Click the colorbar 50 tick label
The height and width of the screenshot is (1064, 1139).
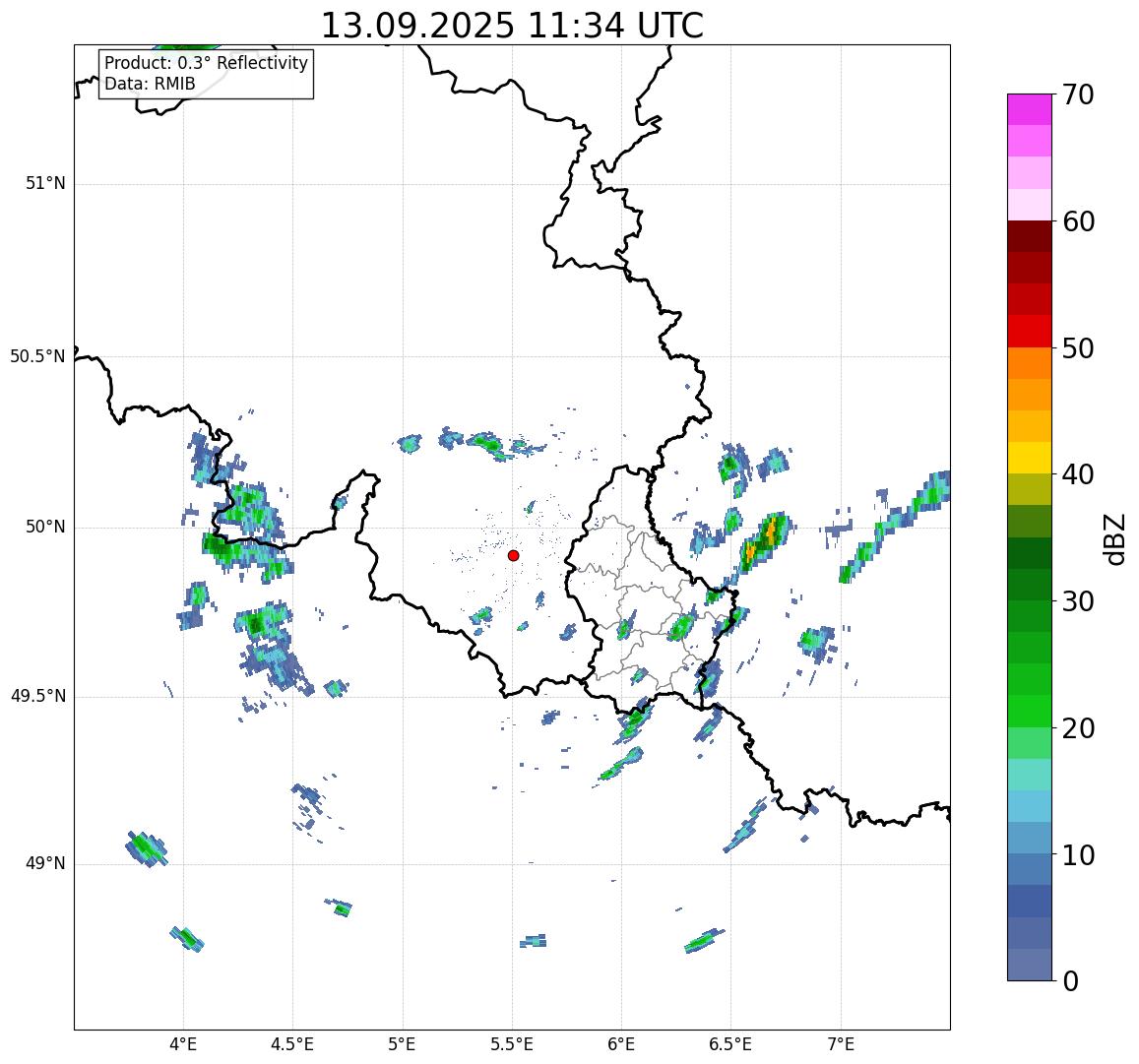(1078, 348)
